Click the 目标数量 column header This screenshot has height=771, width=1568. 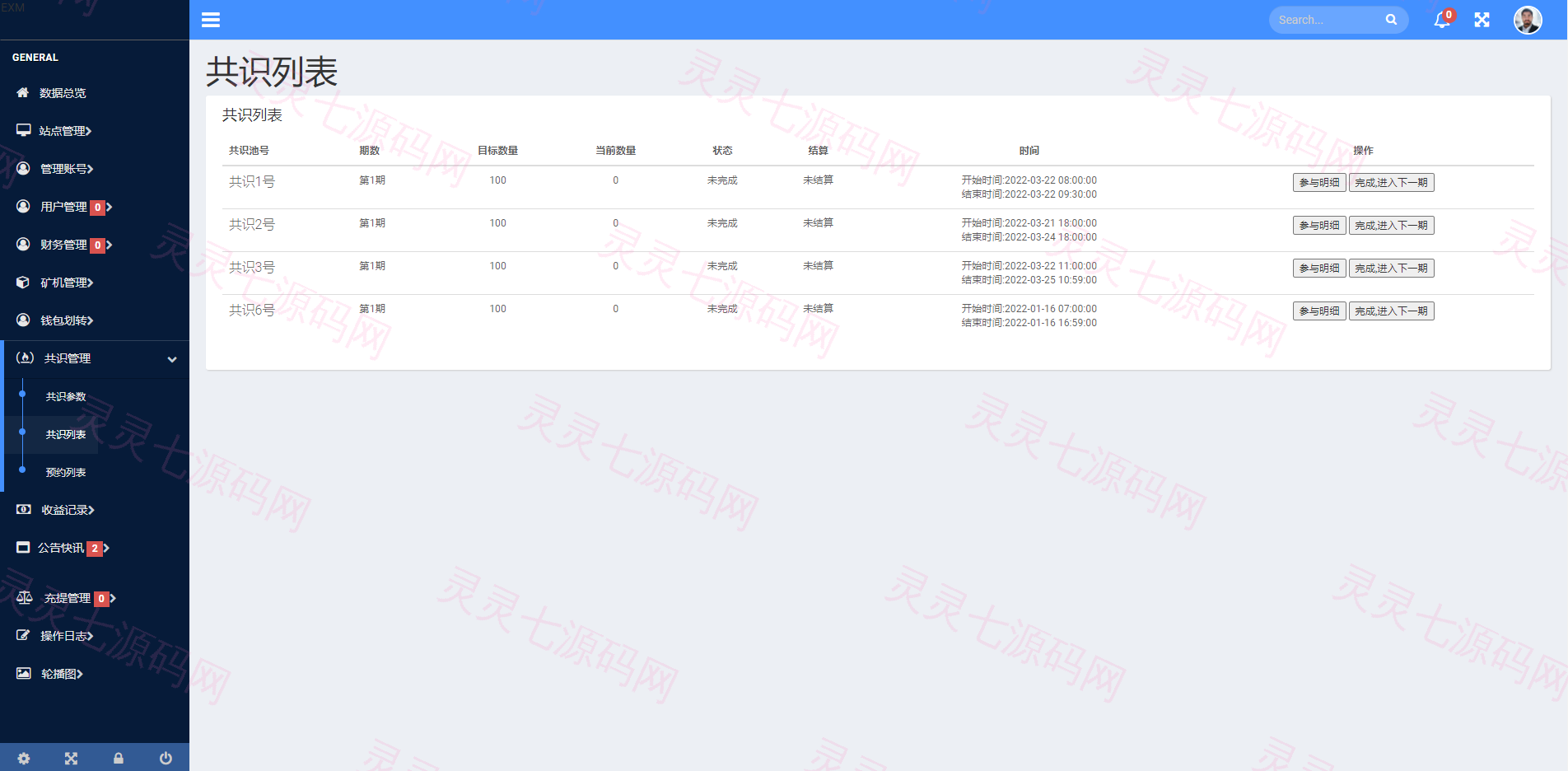[x=497, y=150]
